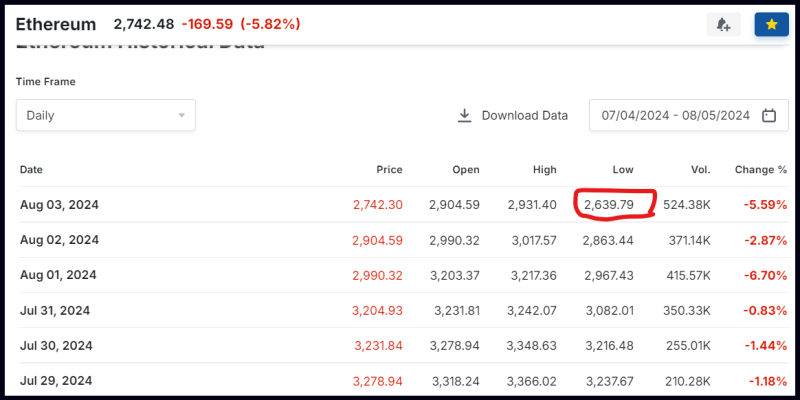Screen dimensions: 800x400
Task: Click the low value 3,082.01
Action: click(x=610, y=310)
